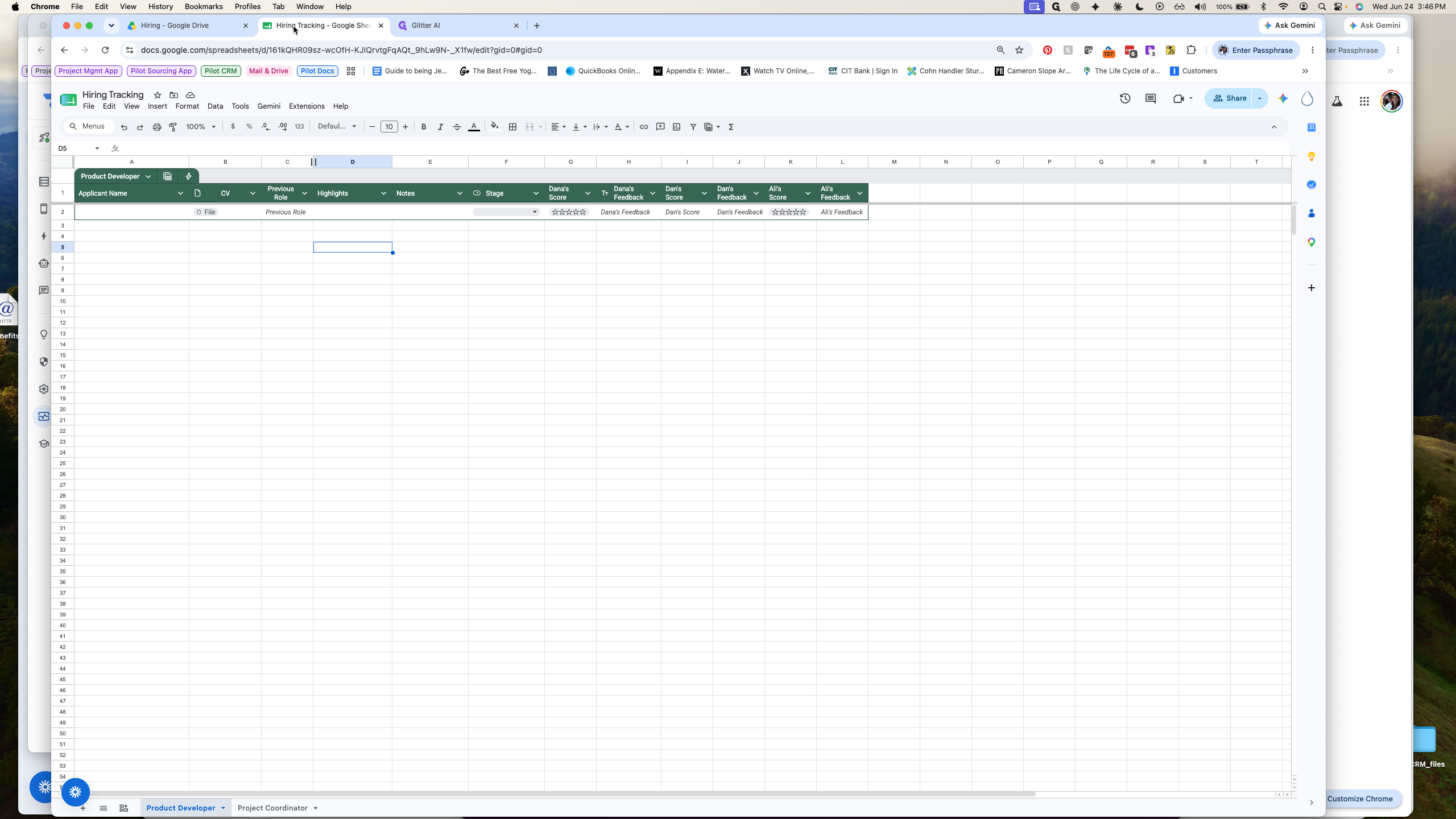Select the Paint format tool
Screen dimensions: 1456x819
click(x=173, y=127)
